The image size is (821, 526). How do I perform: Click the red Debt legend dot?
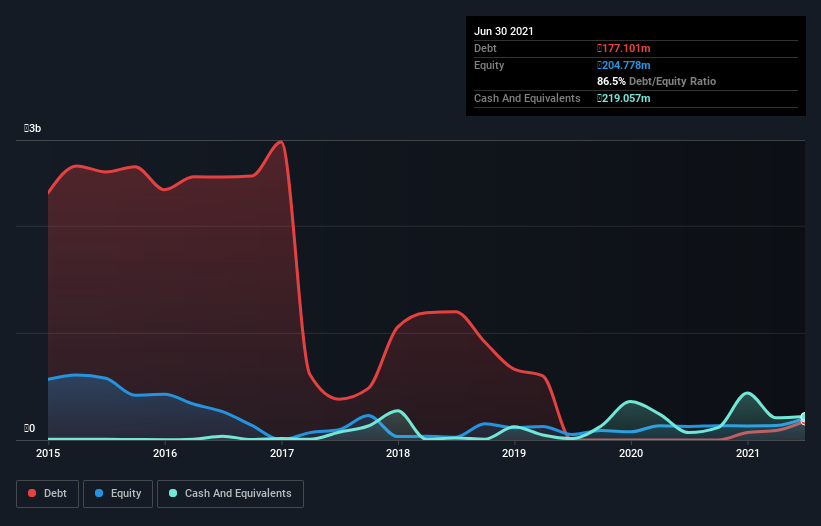point(32,493)
